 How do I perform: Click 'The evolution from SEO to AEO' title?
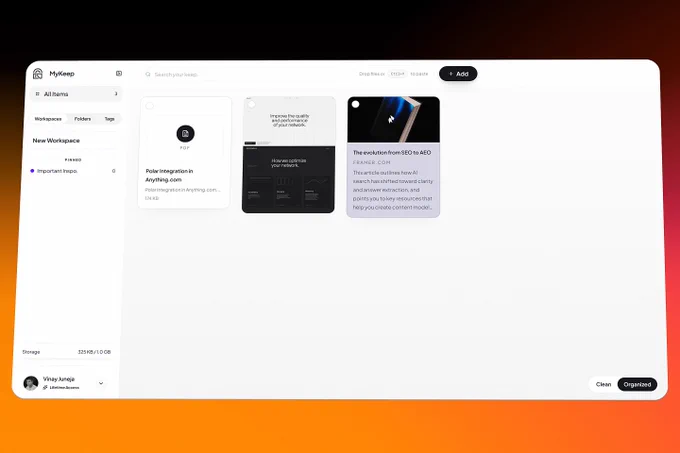point(392,153)
